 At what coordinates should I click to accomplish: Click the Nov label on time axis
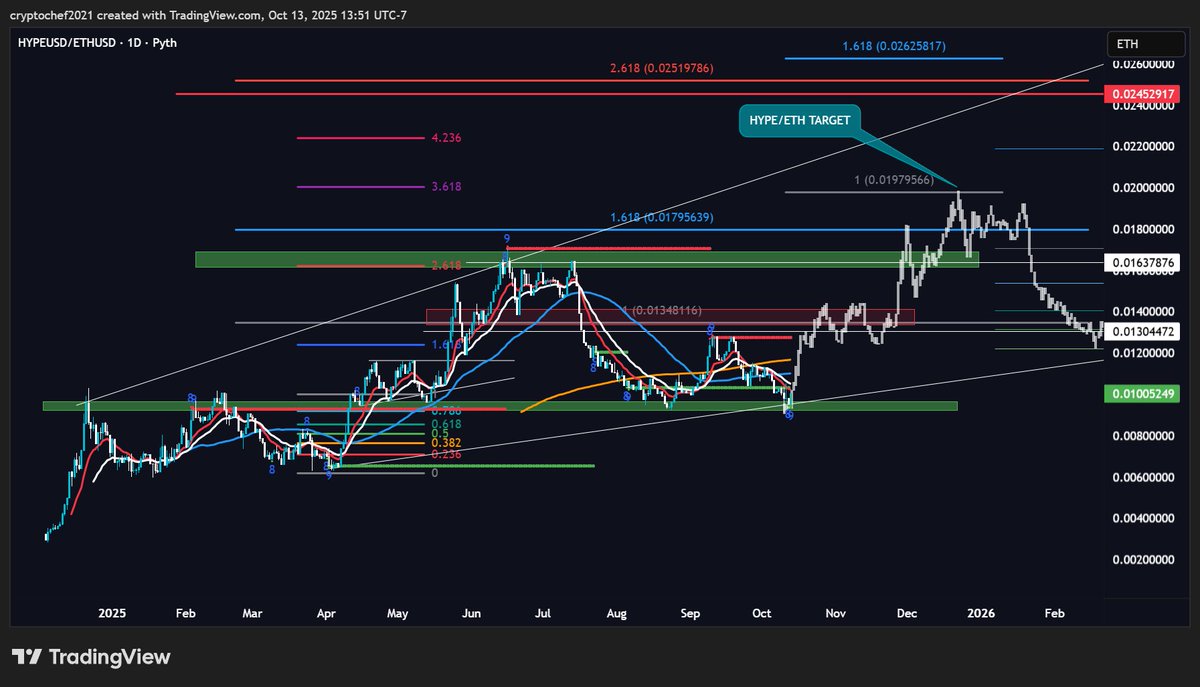834,612
